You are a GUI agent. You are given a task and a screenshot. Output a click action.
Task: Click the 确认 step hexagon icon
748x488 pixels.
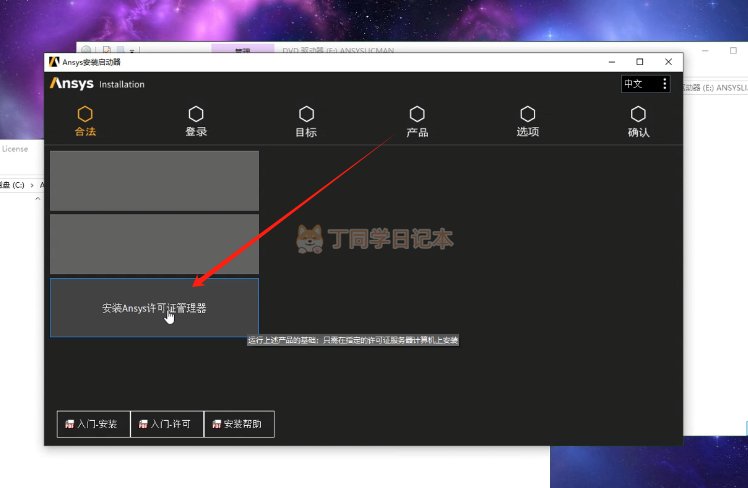coord(638,114)
